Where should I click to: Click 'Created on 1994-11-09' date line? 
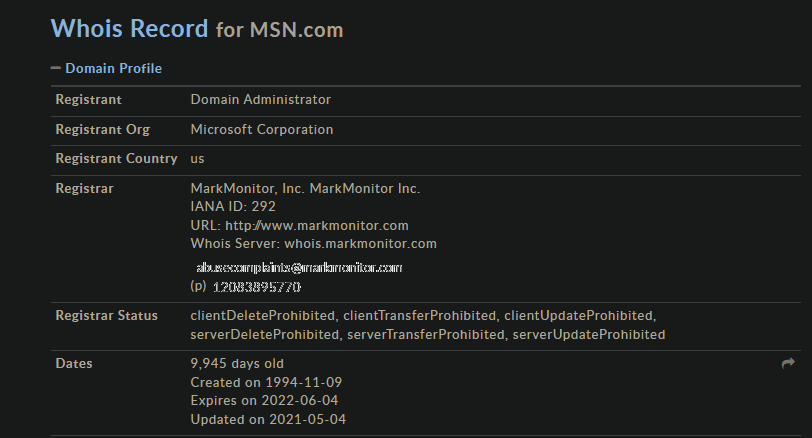tap(266, 382)
